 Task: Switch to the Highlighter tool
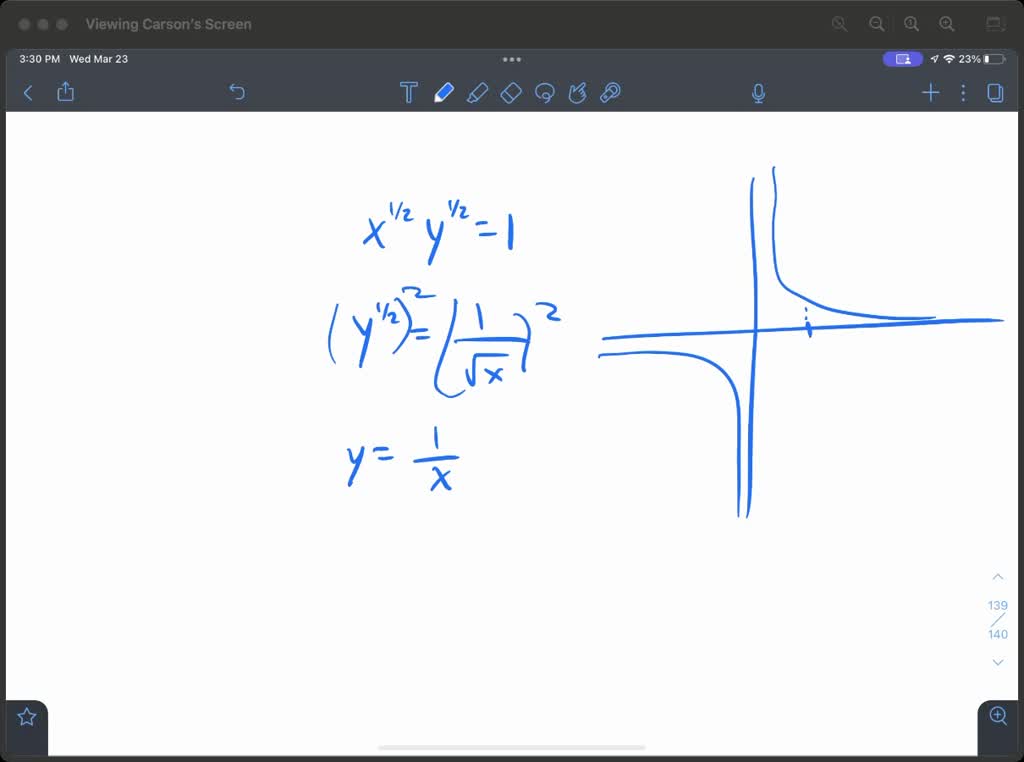coord(478,92)
